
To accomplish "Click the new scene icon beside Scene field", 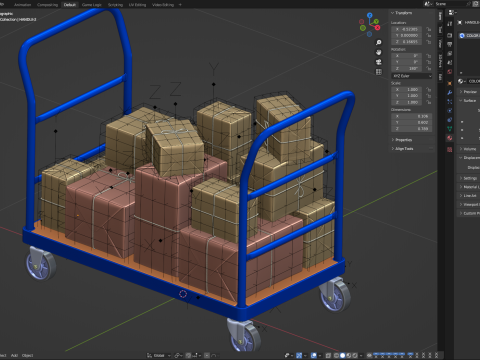I will tap(477, 4).
